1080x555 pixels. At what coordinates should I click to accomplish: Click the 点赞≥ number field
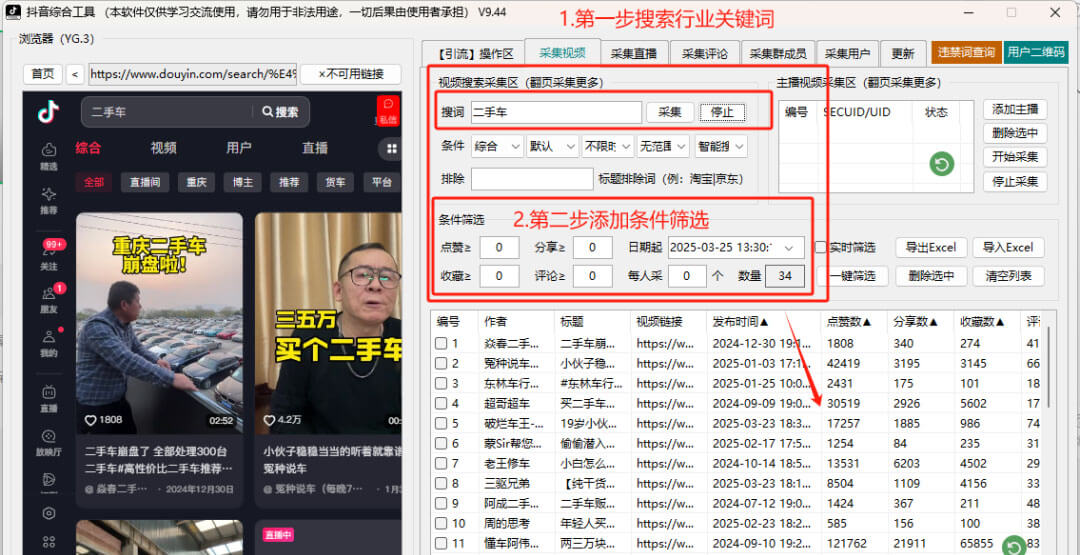click(499, 247)
